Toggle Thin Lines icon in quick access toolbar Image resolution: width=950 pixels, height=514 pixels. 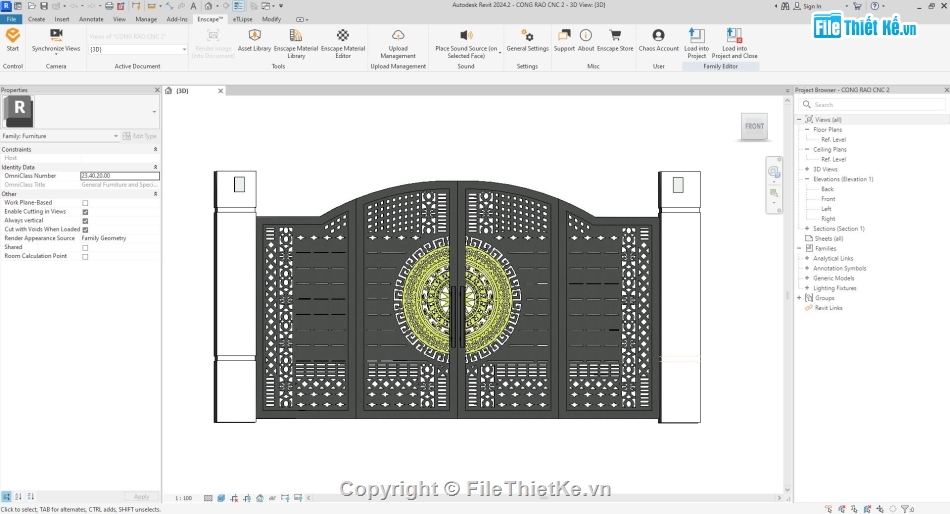[x=239, y=5]
